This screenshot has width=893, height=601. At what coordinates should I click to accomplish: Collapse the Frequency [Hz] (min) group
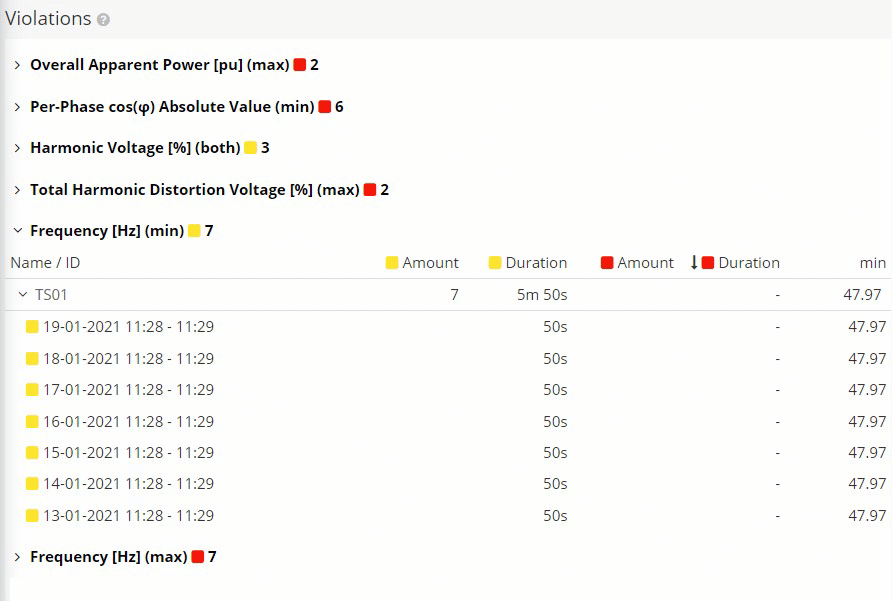pos(17,231)
